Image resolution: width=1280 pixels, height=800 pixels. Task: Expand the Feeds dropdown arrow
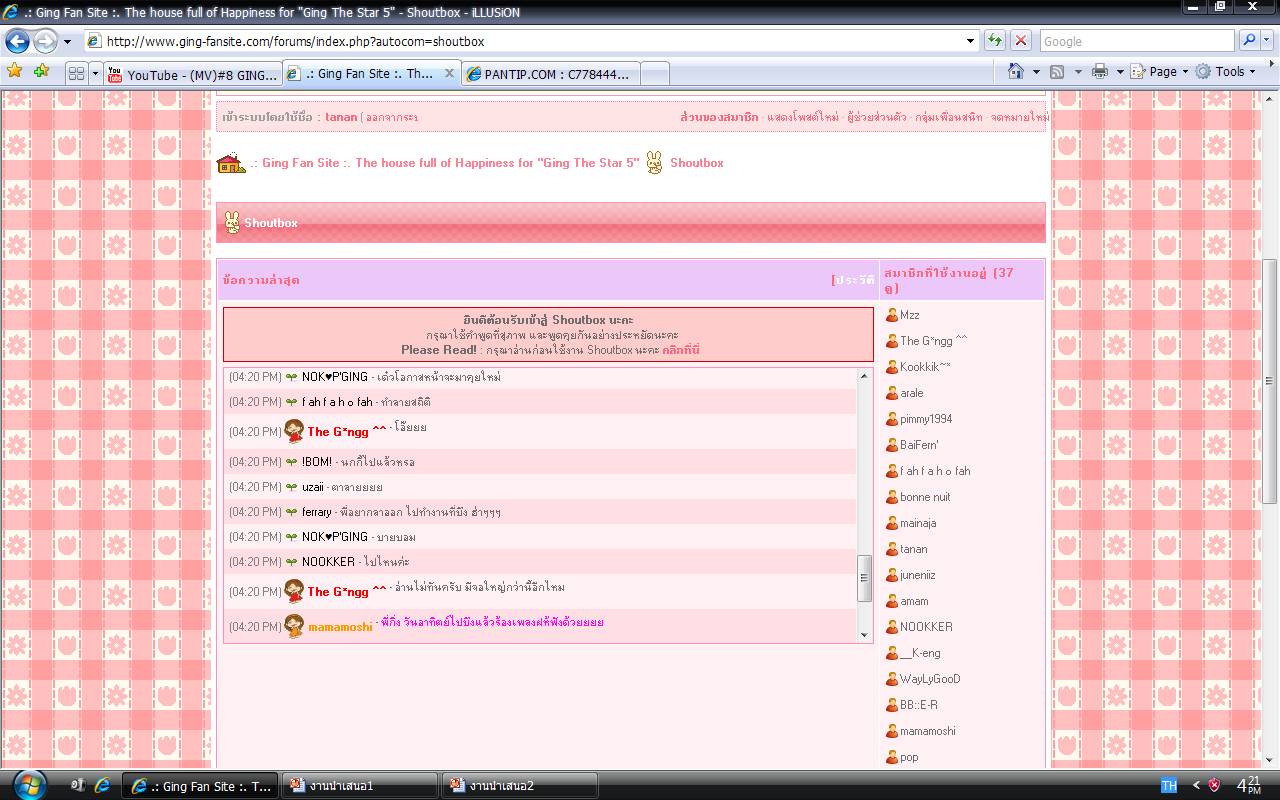coord(1076,72)
